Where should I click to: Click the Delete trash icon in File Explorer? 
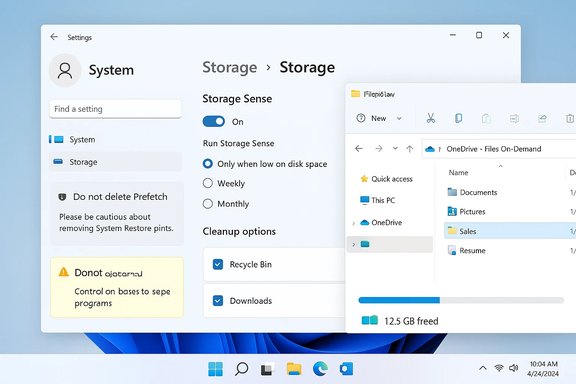pos(570,118)
